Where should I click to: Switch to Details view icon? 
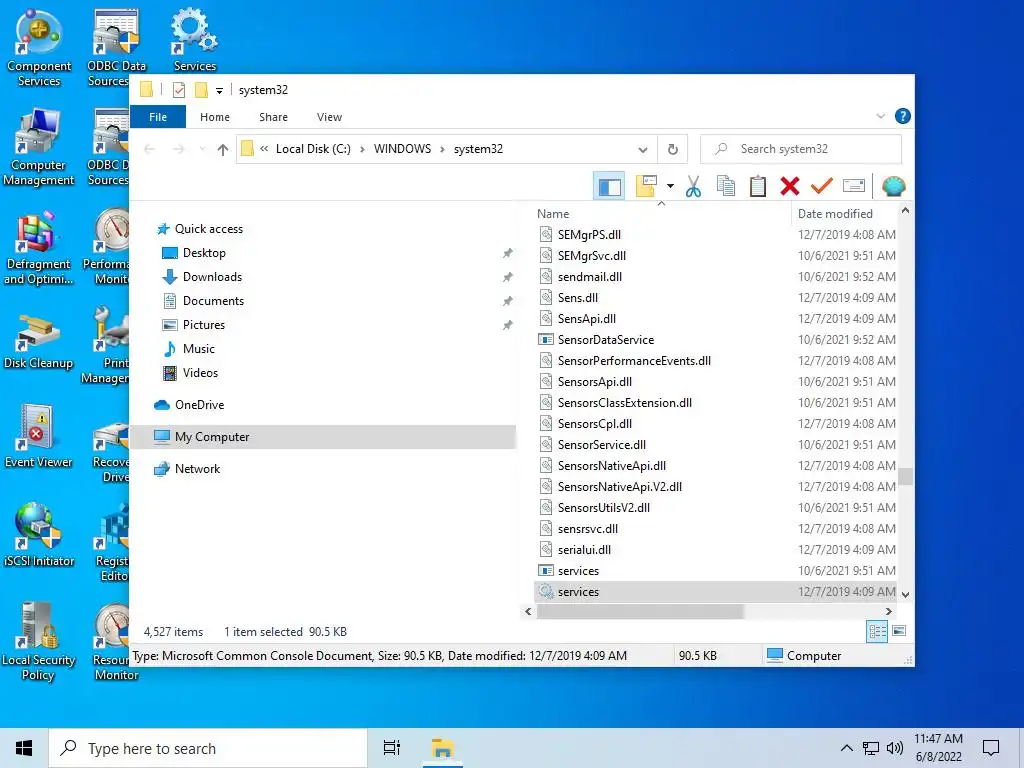[x=877, y=632]
